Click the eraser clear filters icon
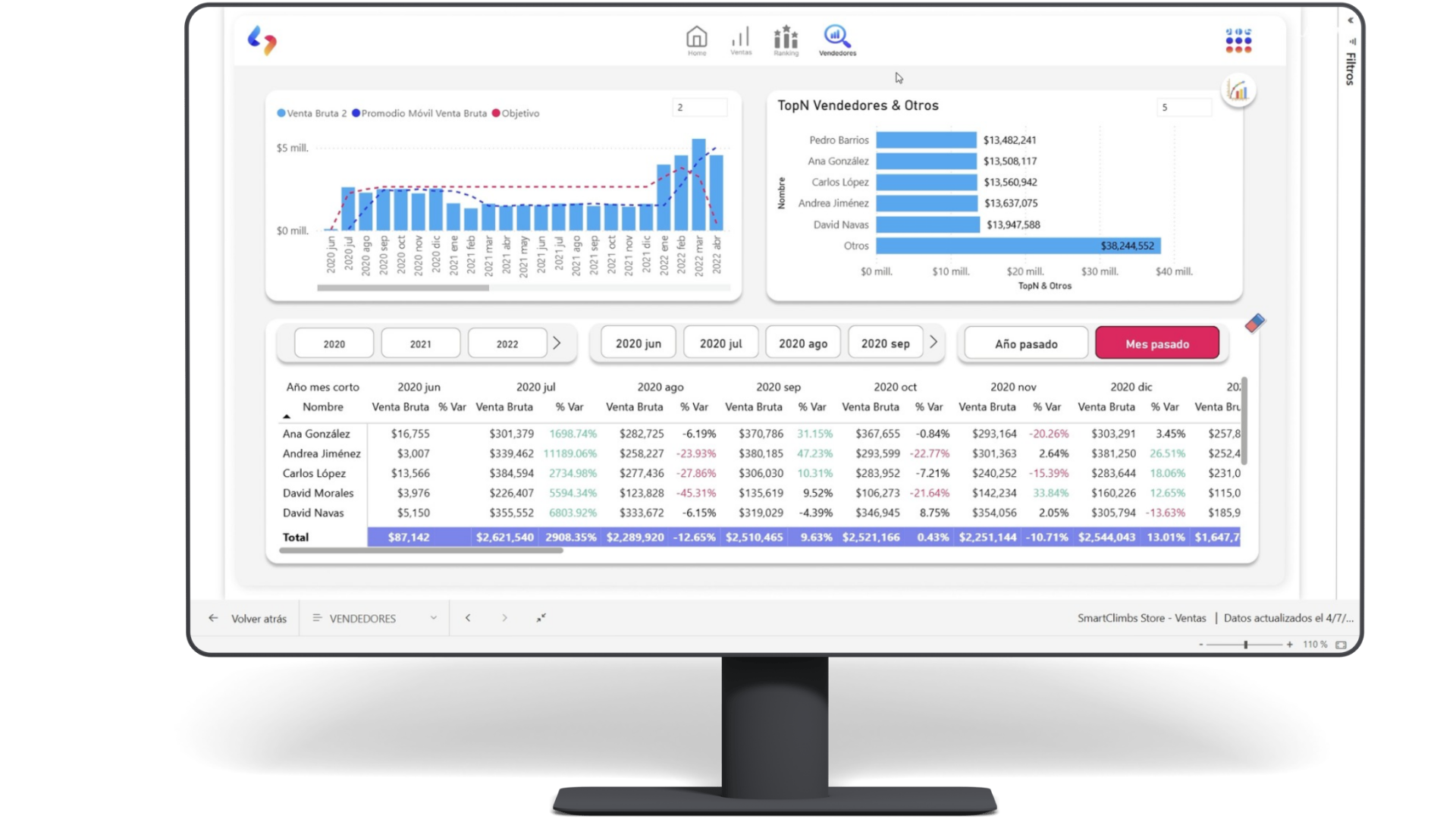The image size is (1456, 819). (1254, 324)
